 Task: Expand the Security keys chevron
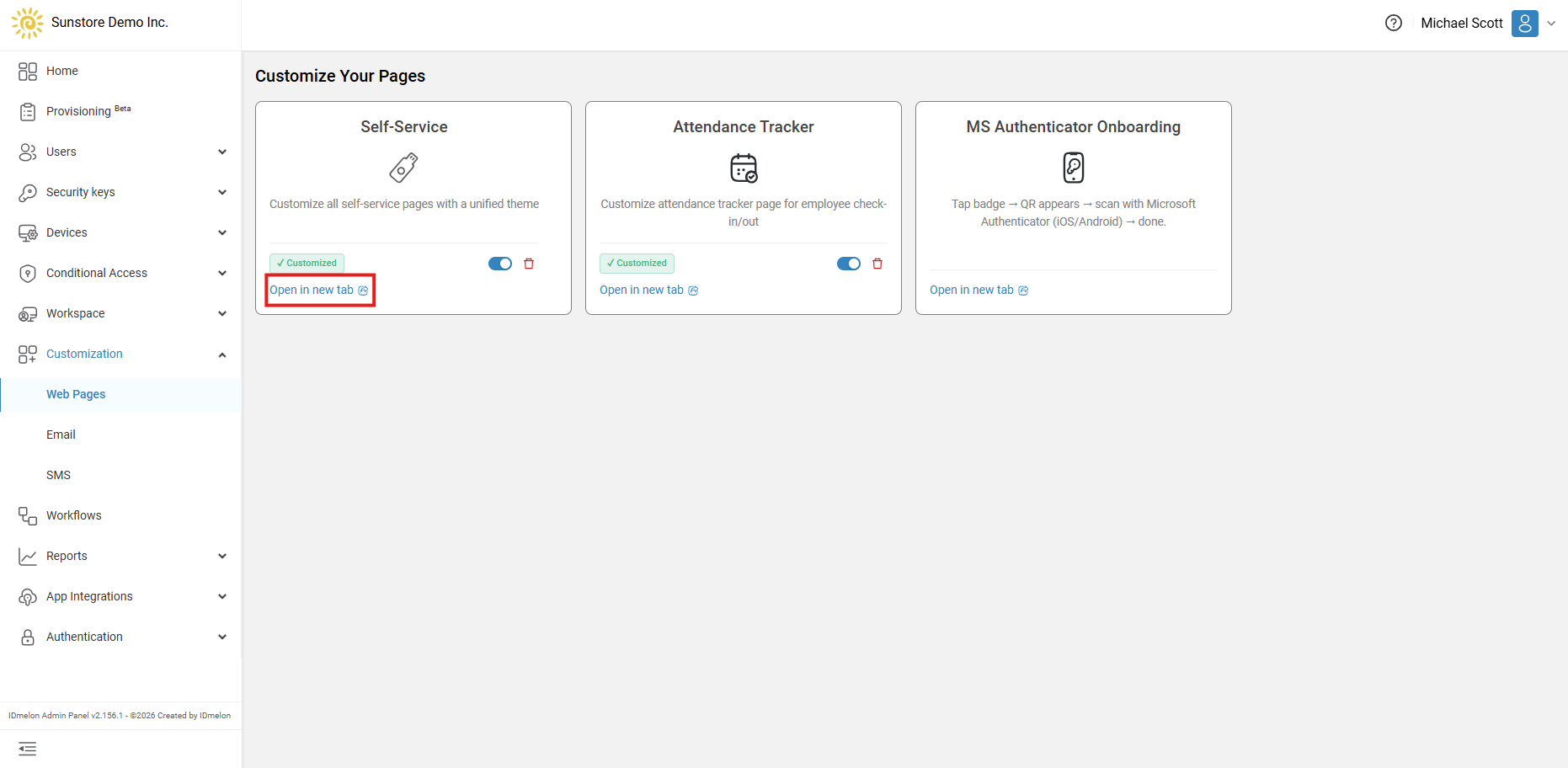pyautogui.click(x=222, y=192)
